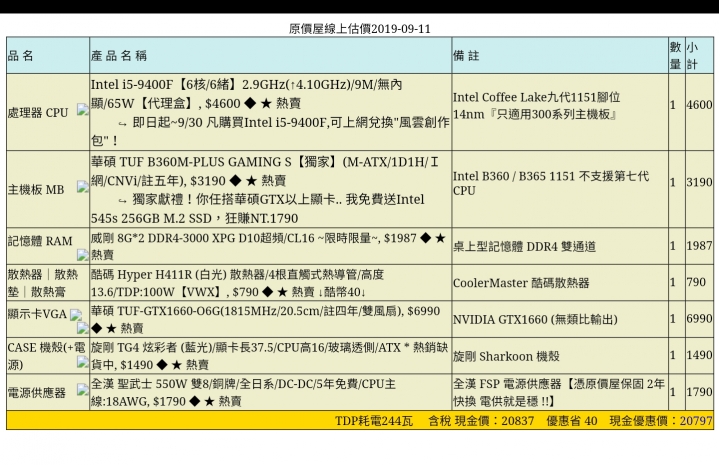Click the quantity 1 in CPU row
This screenshot has width=720, height=465.
(x=673, y=105)
